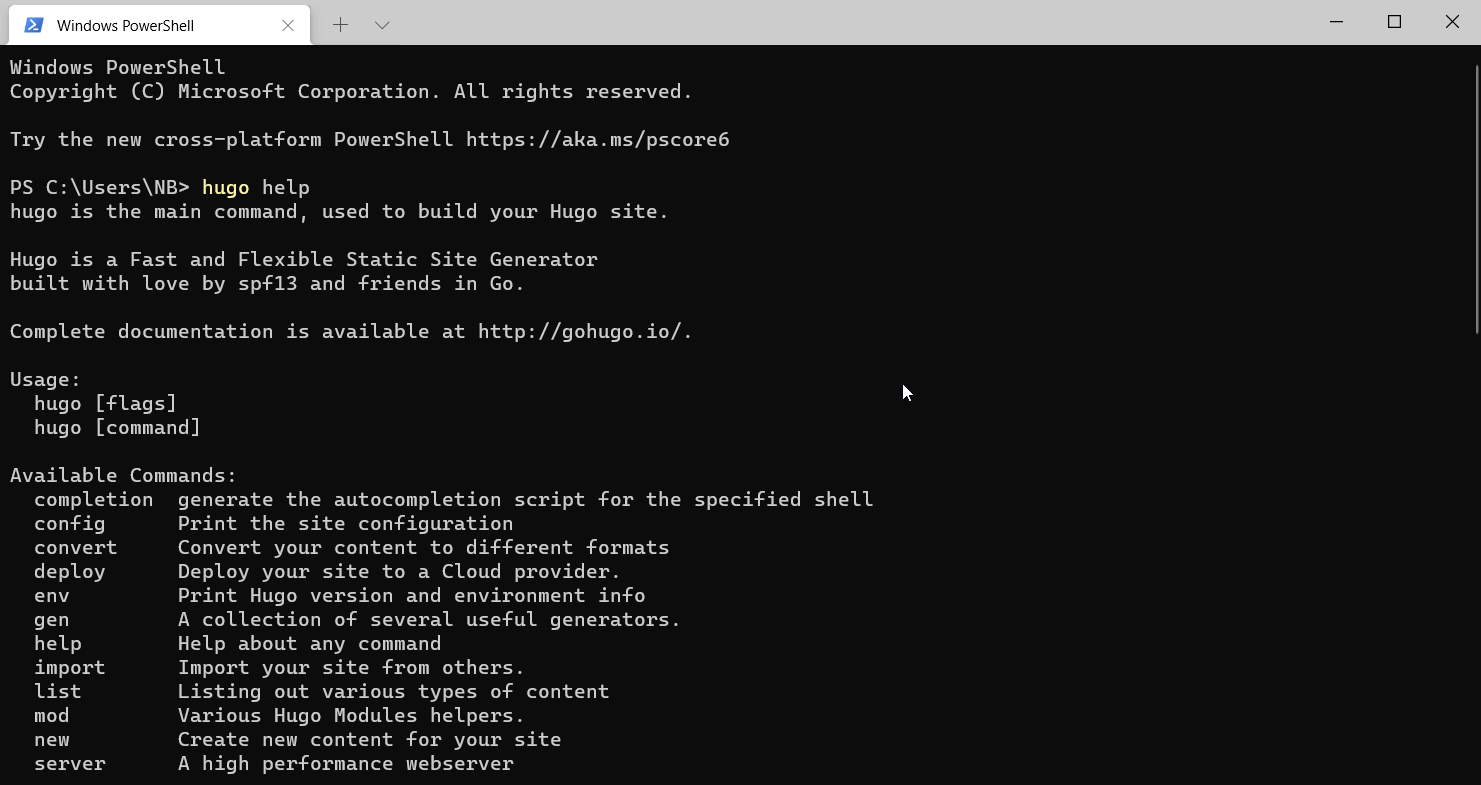Viewport: 1481px width, 785px height.
Task: Expand the new tab profile dropdown chevron
Action: click(x=382, y=24)
